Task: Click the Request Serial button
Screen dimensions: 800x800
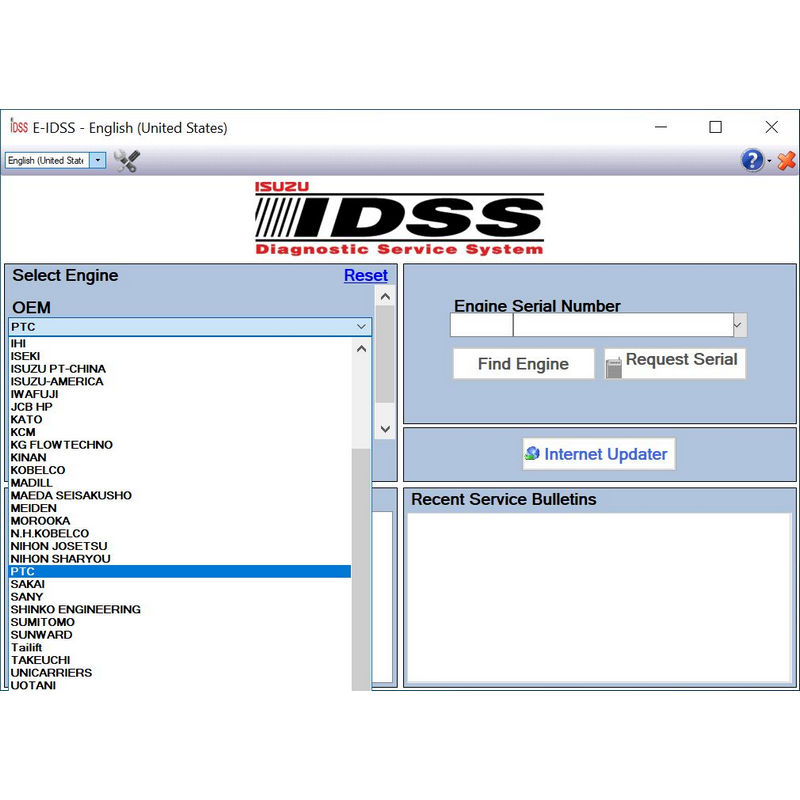Action: (x=675, y=364)
